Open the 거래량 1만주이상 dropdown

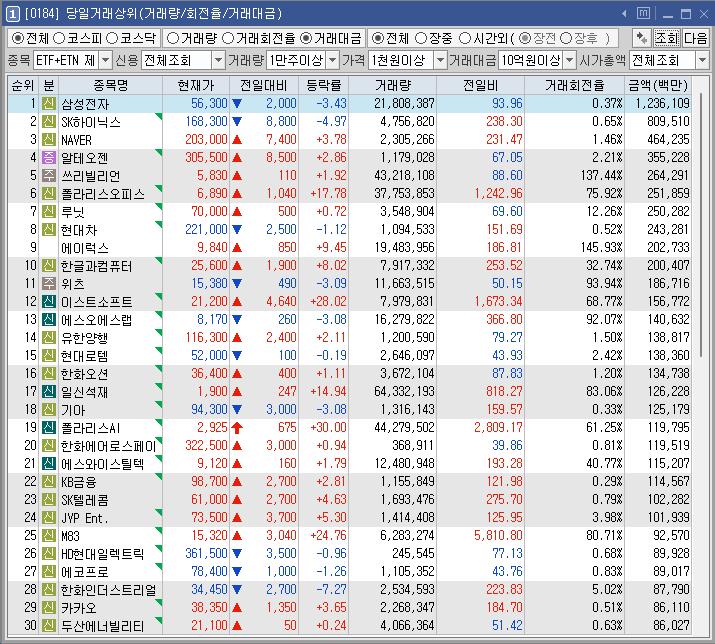[333, 60]
